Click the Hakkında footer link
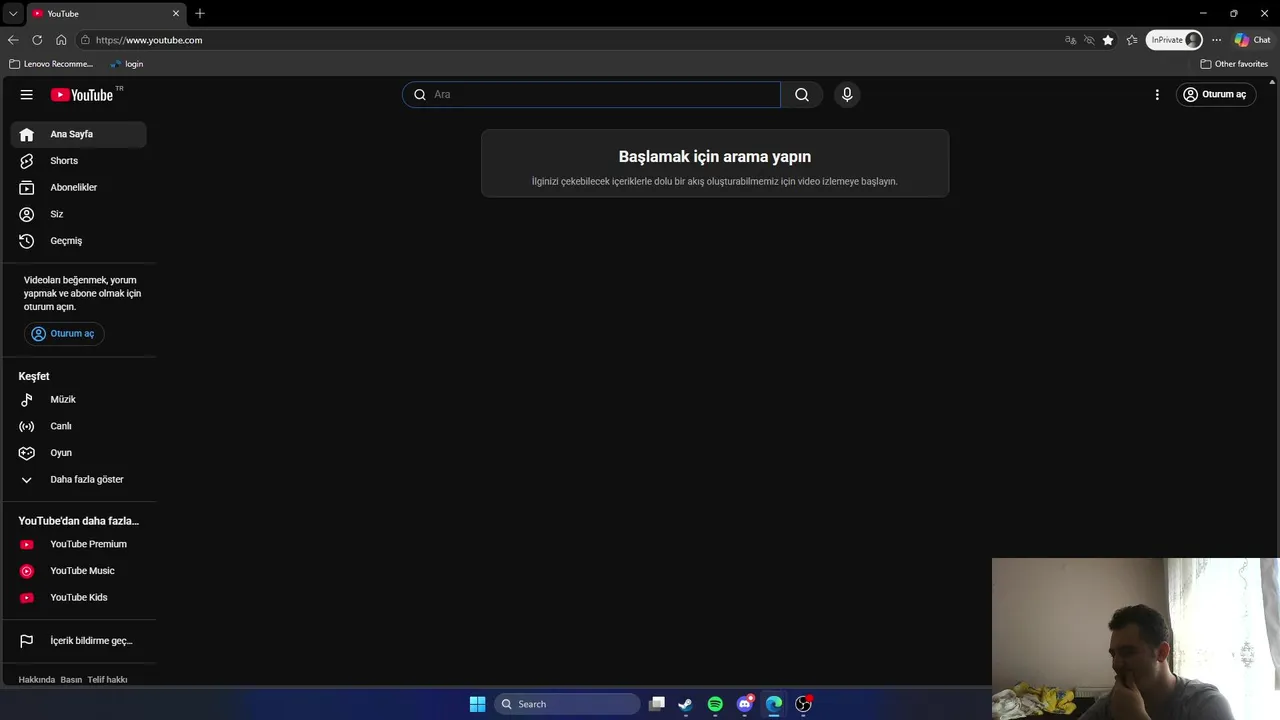This screenshot has width=1280, height=720. pos(37,680)
